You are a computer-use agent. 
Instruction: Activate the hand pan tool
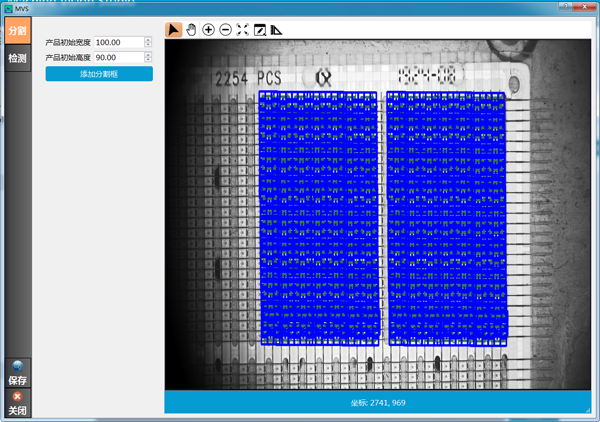click(190, 30)
